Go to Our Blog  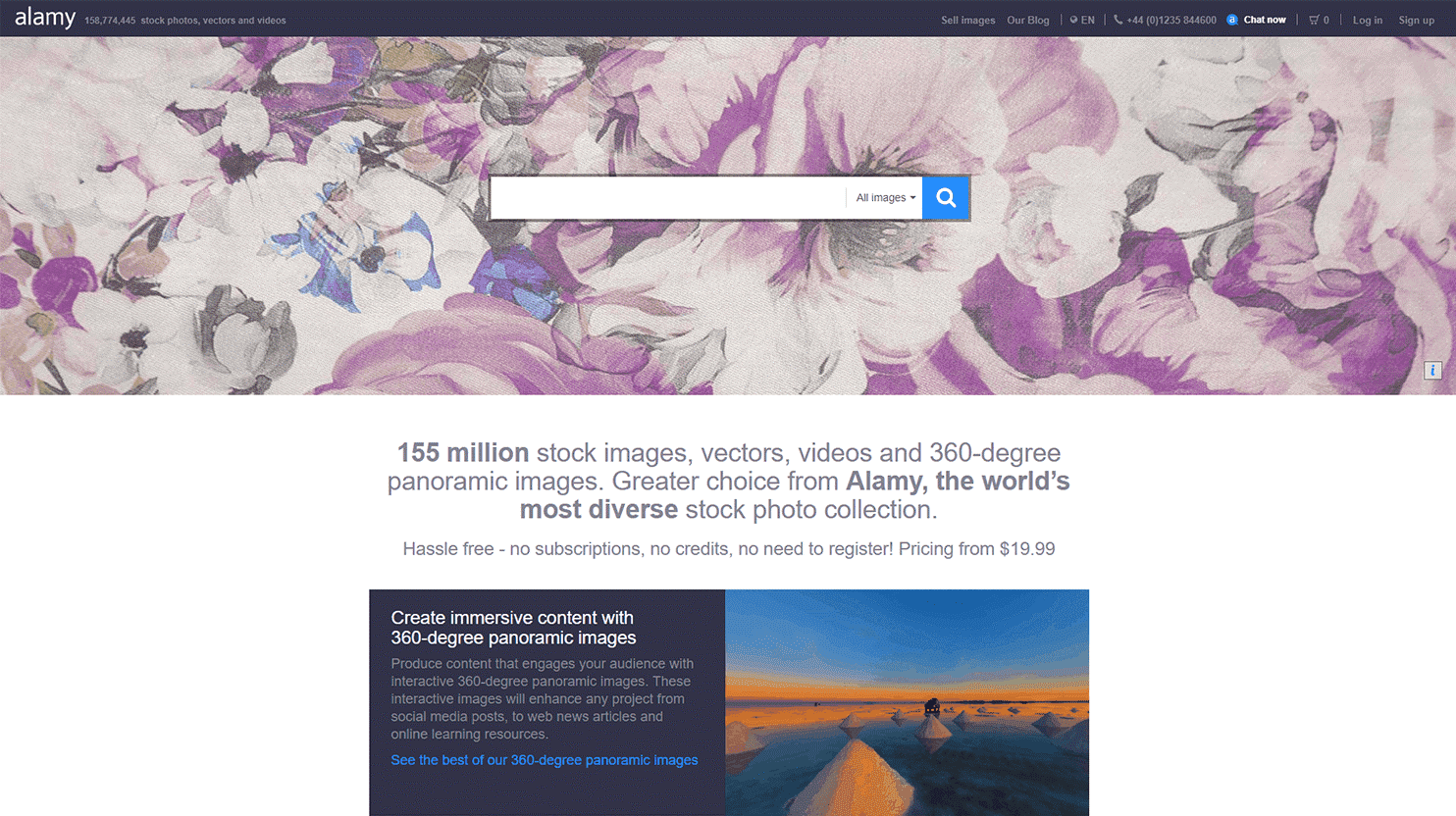pos(1027,20)
